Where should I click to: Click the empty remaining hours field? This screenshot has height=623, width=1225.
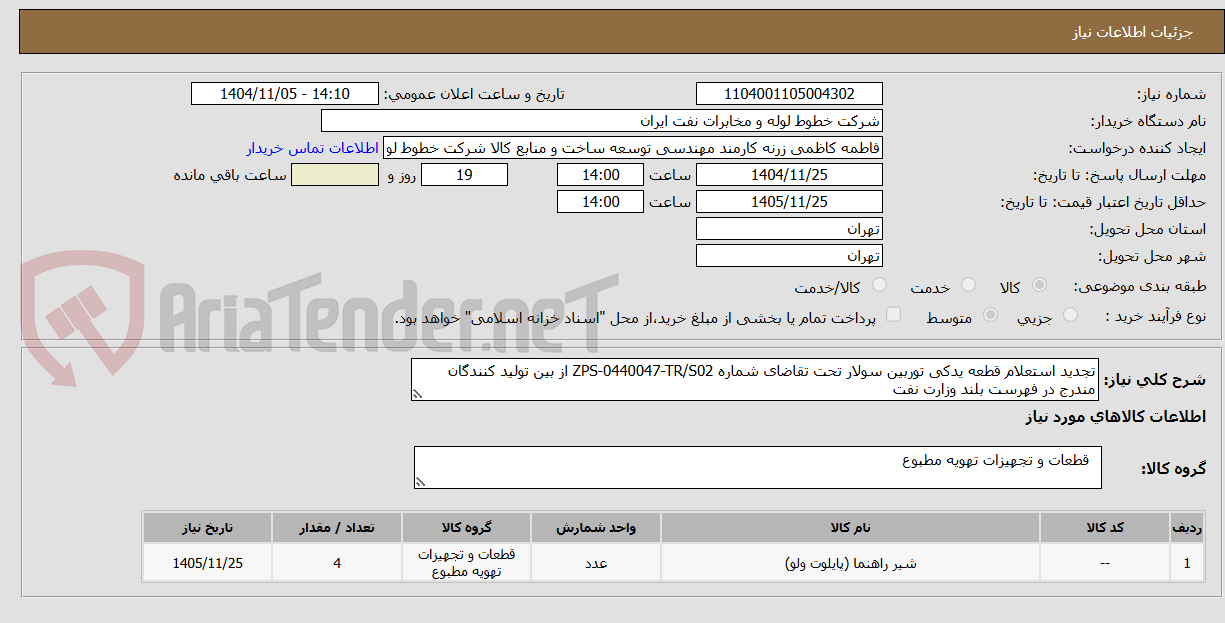(x=334, y=175)
